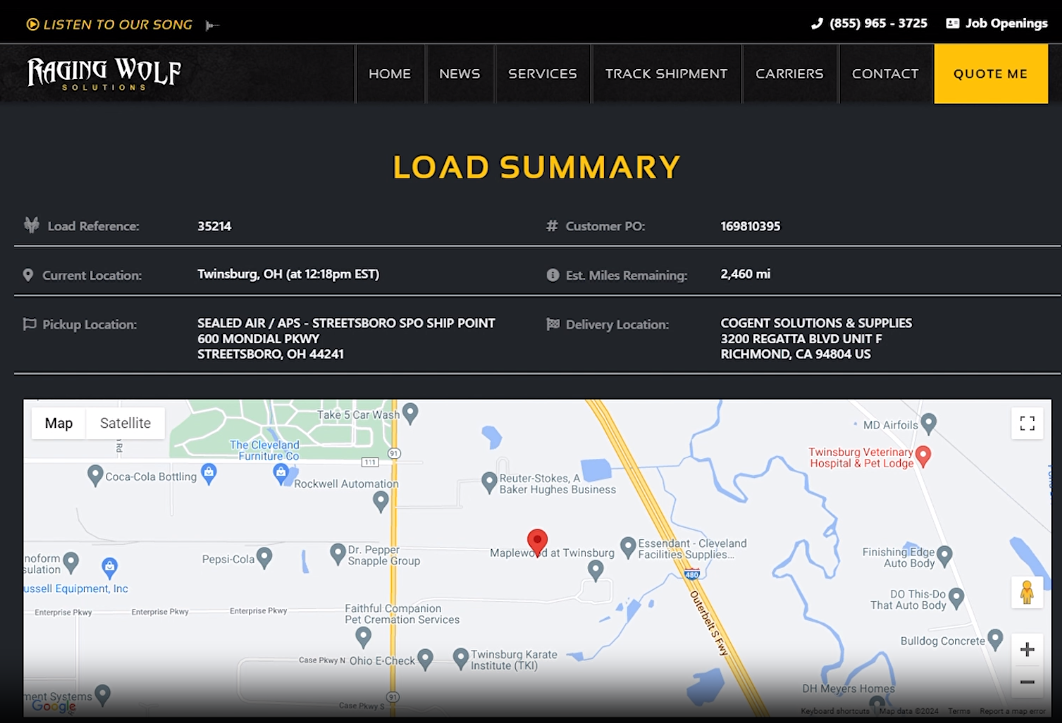The width and height of the screenshot is (1062, 723).
Task: Toggle fullscreen mode on the map
Action: 1027,423
